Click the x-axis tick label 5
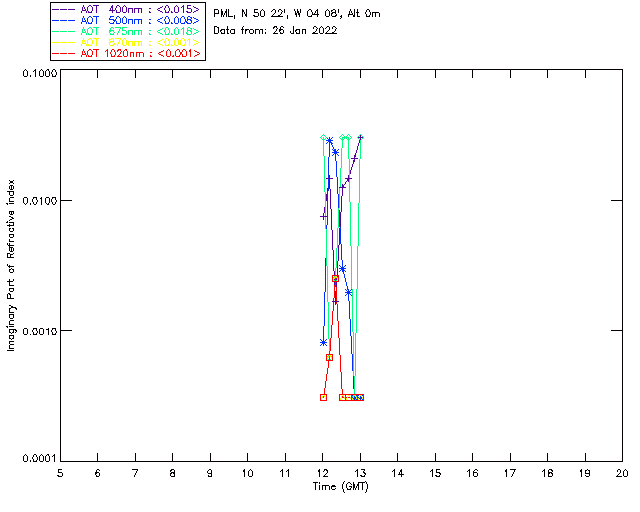Screen dimensions: 640x512 [60, 473]
